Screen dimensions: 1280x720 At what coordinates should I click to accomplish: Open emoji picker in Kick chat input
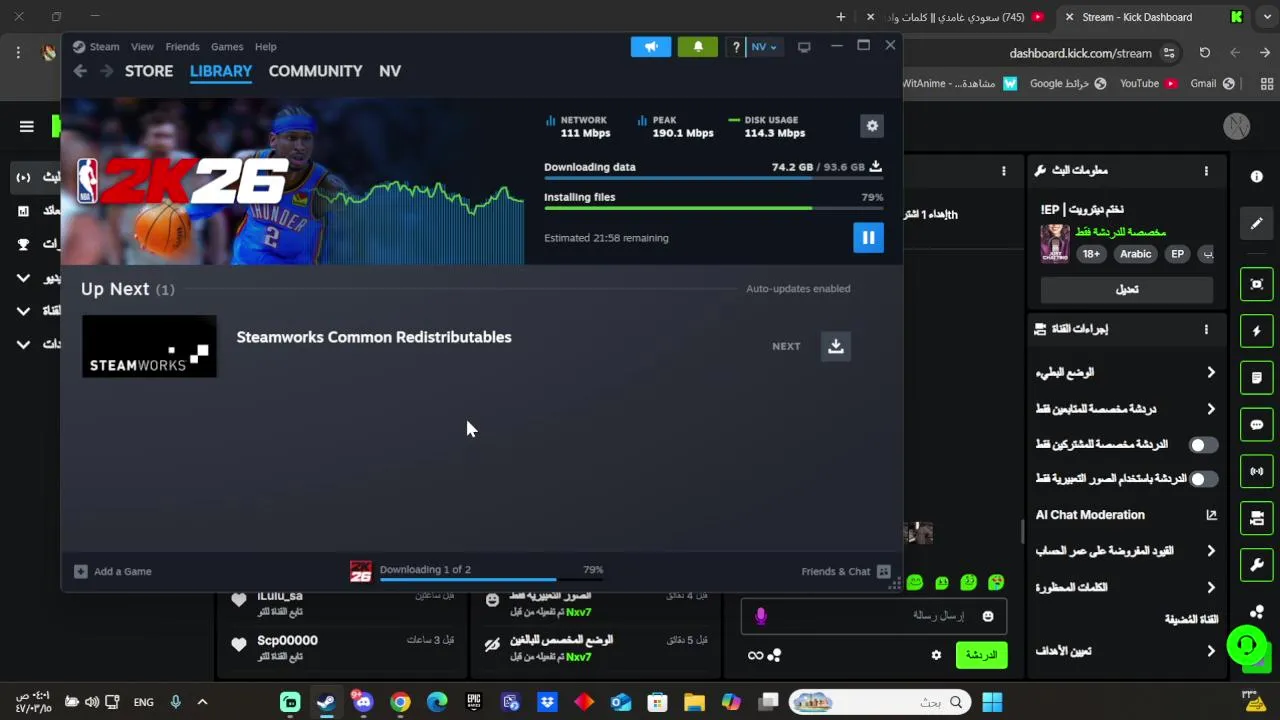tap(988, 616)
